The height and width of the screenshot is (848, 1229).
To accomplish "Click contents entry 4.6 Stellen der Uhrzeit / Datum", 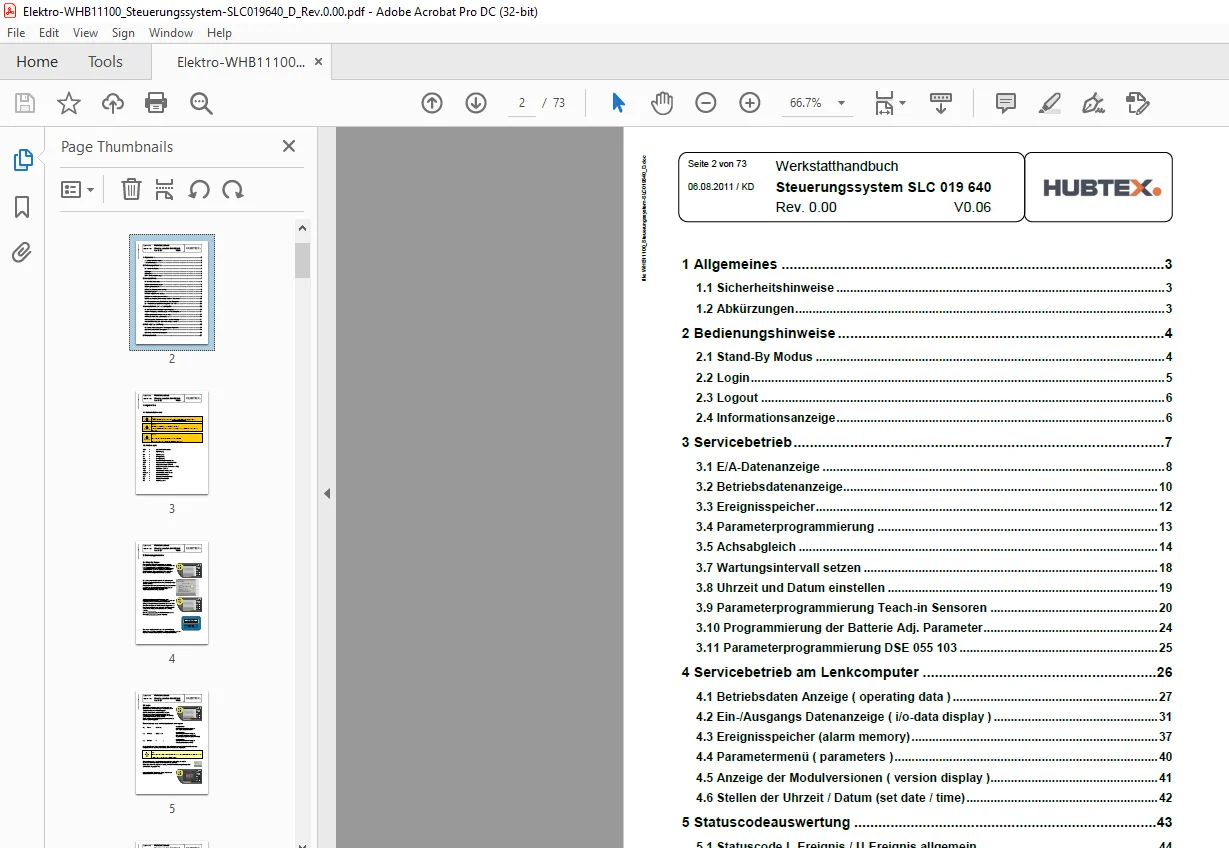I will point(933,798).
